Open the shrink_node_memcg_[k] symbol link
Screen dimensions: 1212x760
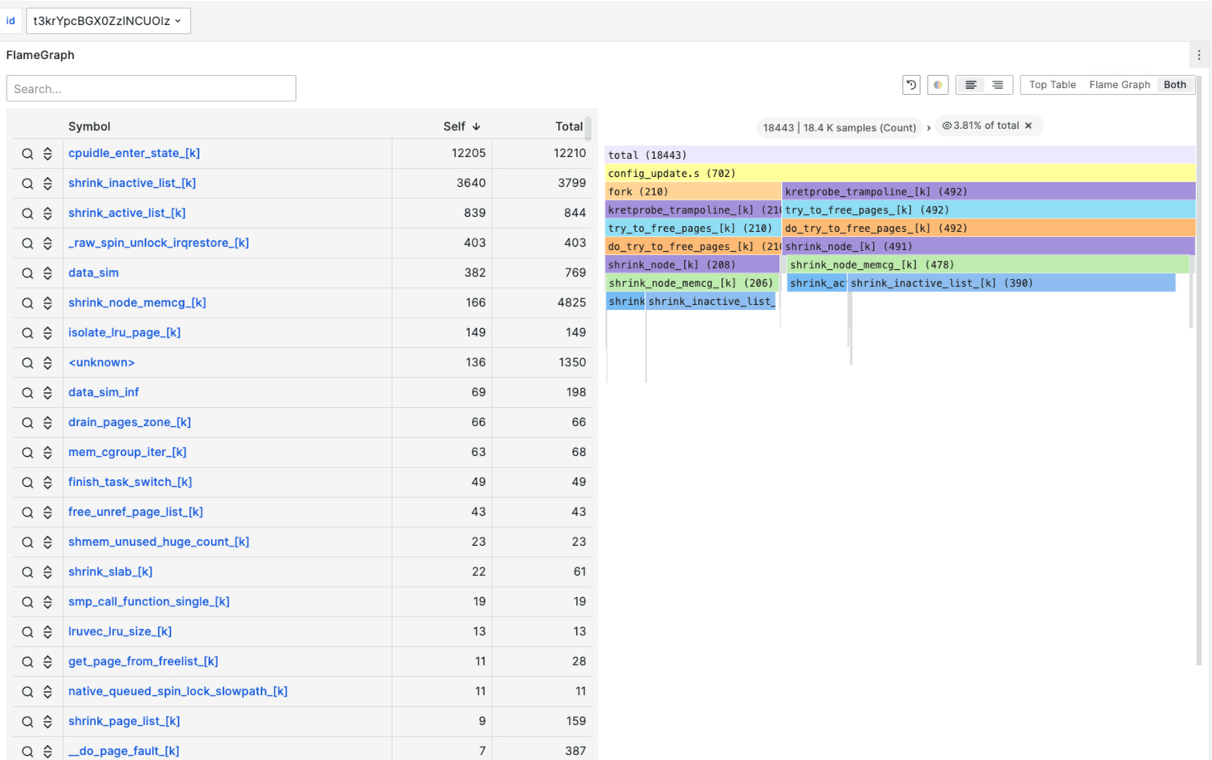pyautogui.click(x=137, y=303)
